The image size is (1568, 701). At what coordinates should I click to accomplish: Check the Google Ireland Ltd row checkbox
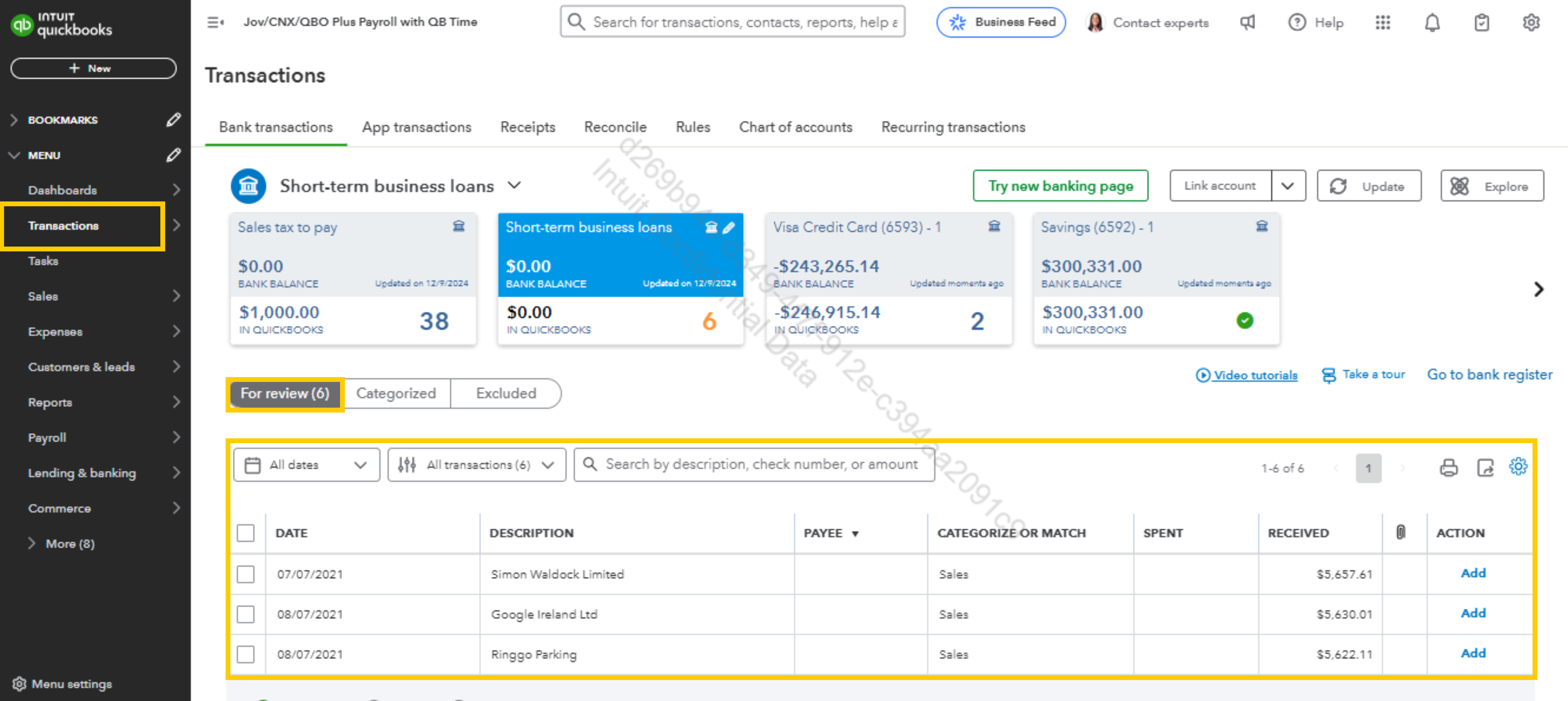(x=245, y=614)
